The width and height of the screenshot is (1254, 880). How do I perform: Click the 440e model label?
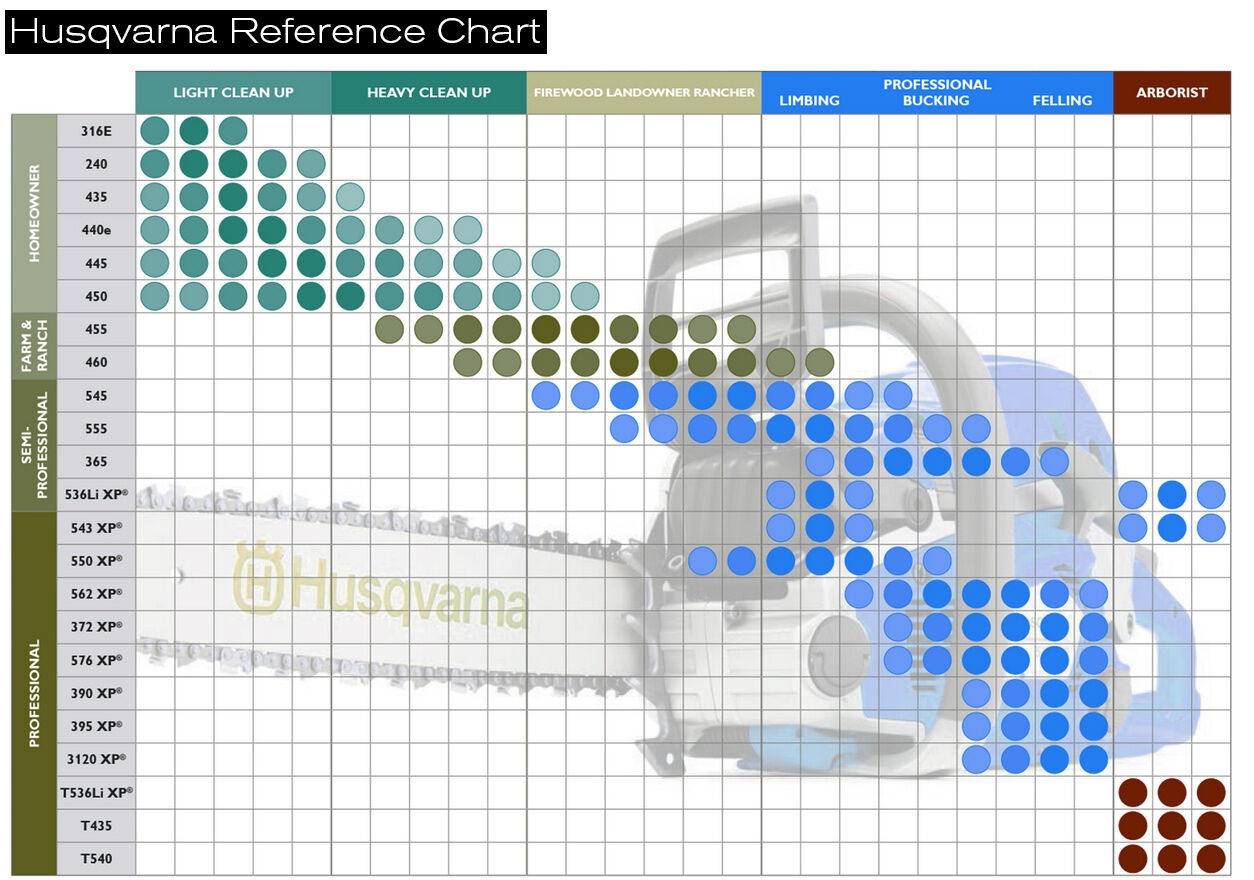[96, 230]
